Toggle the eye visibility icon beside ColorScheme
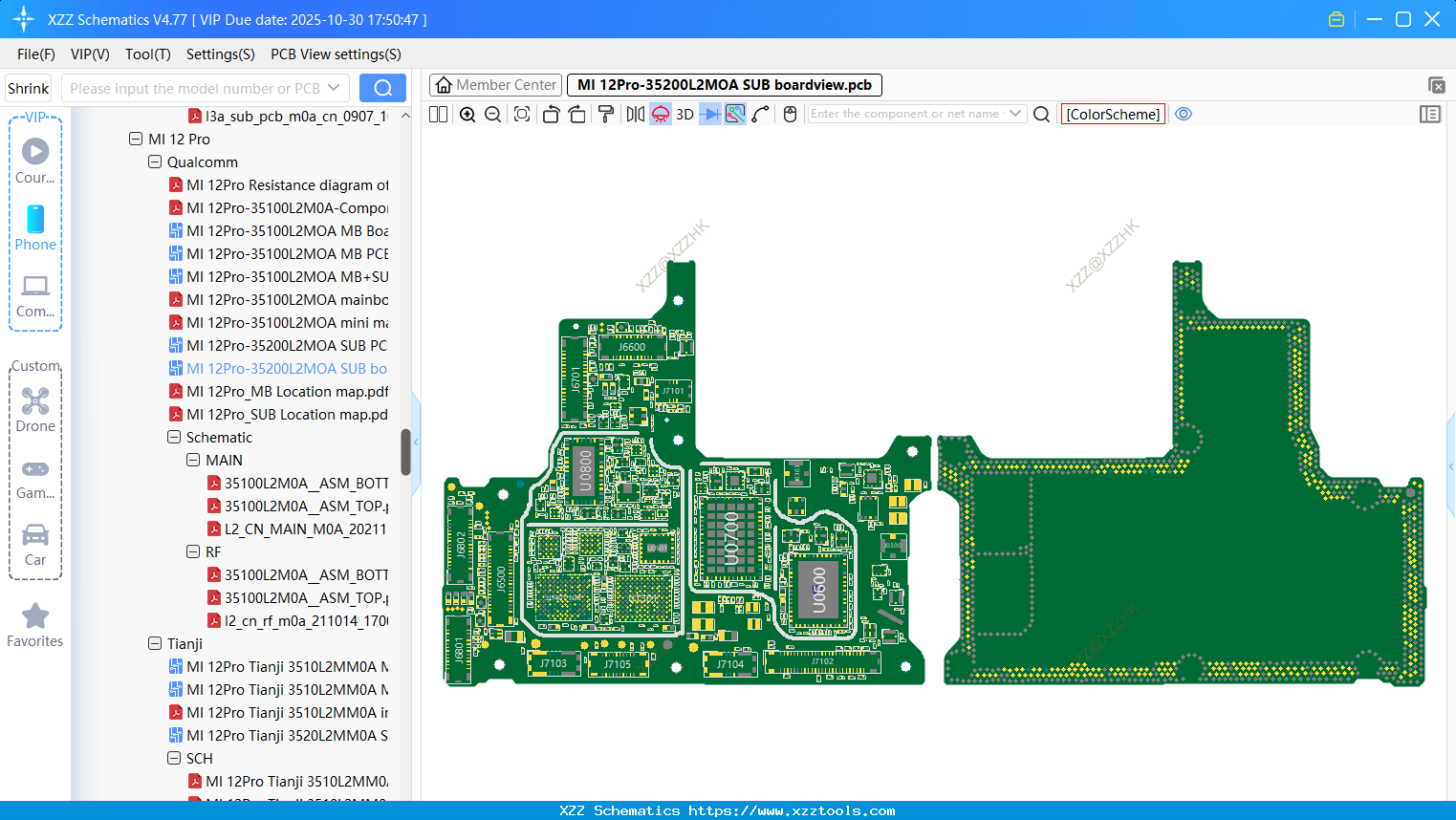 pos(1184,114)
